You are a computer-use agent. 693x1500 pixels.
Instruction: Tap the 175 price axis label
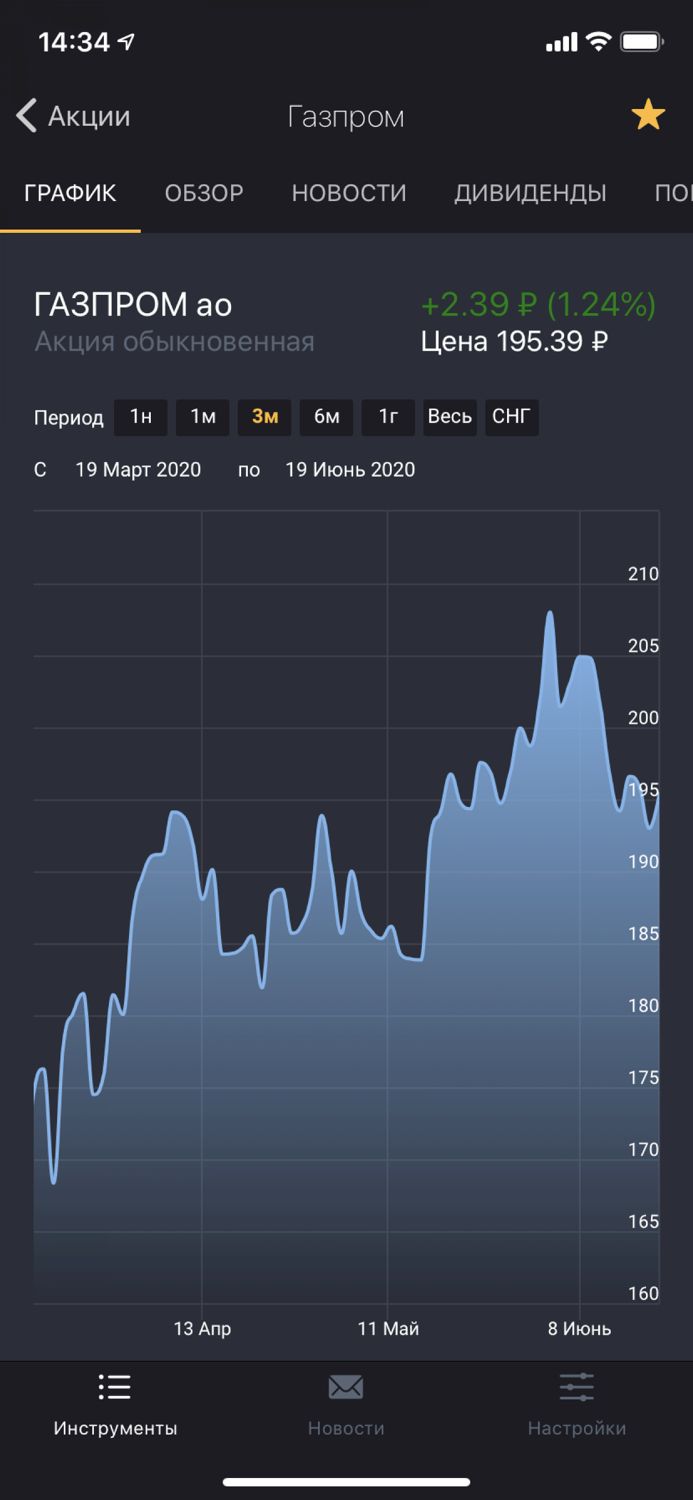tap(643, 1078)
